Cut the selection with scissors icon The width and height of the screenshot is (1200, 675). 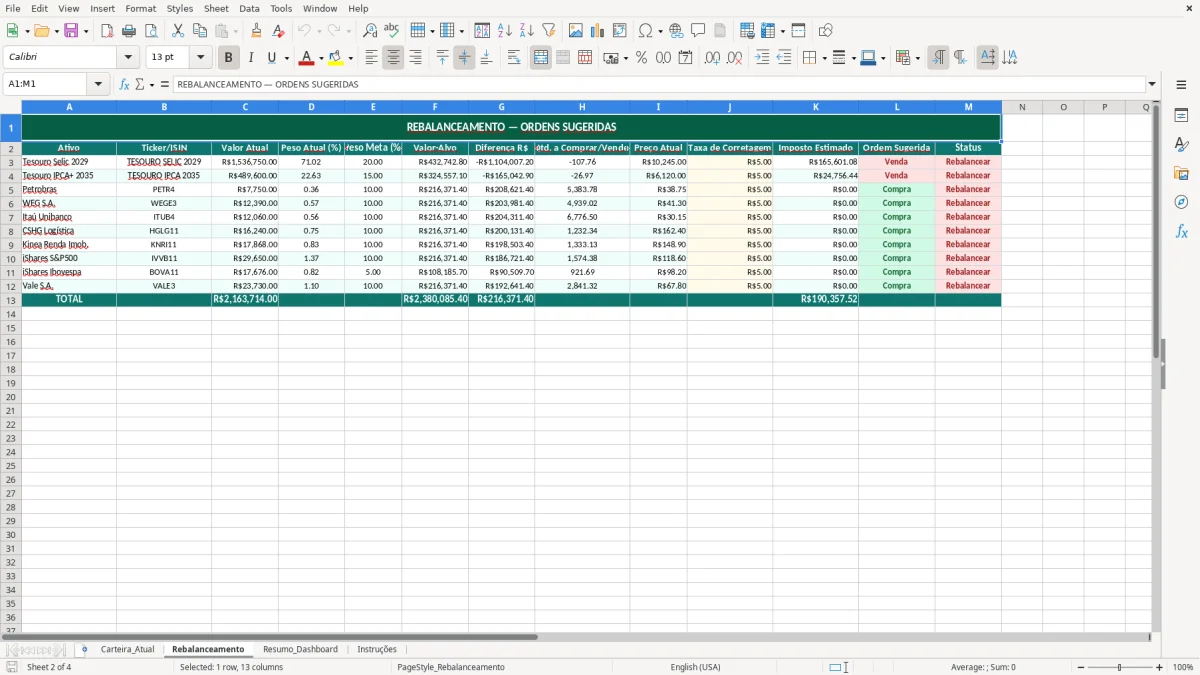[x=178, y=31]
